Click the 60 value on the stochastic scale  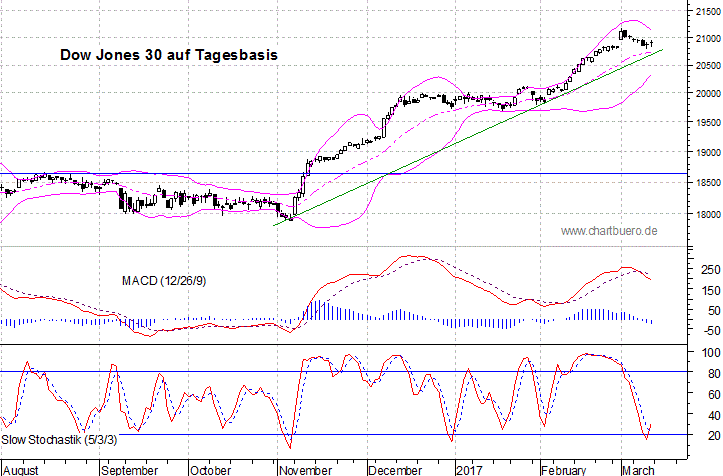click(714, 394)
